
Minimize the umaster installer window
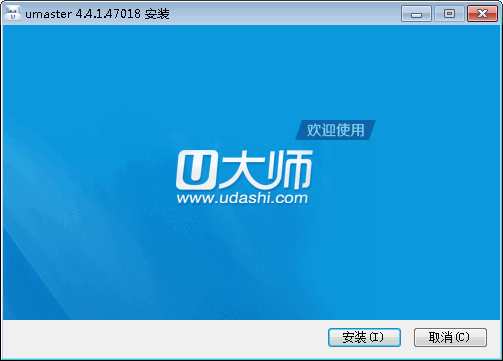(x=416, y=14)
